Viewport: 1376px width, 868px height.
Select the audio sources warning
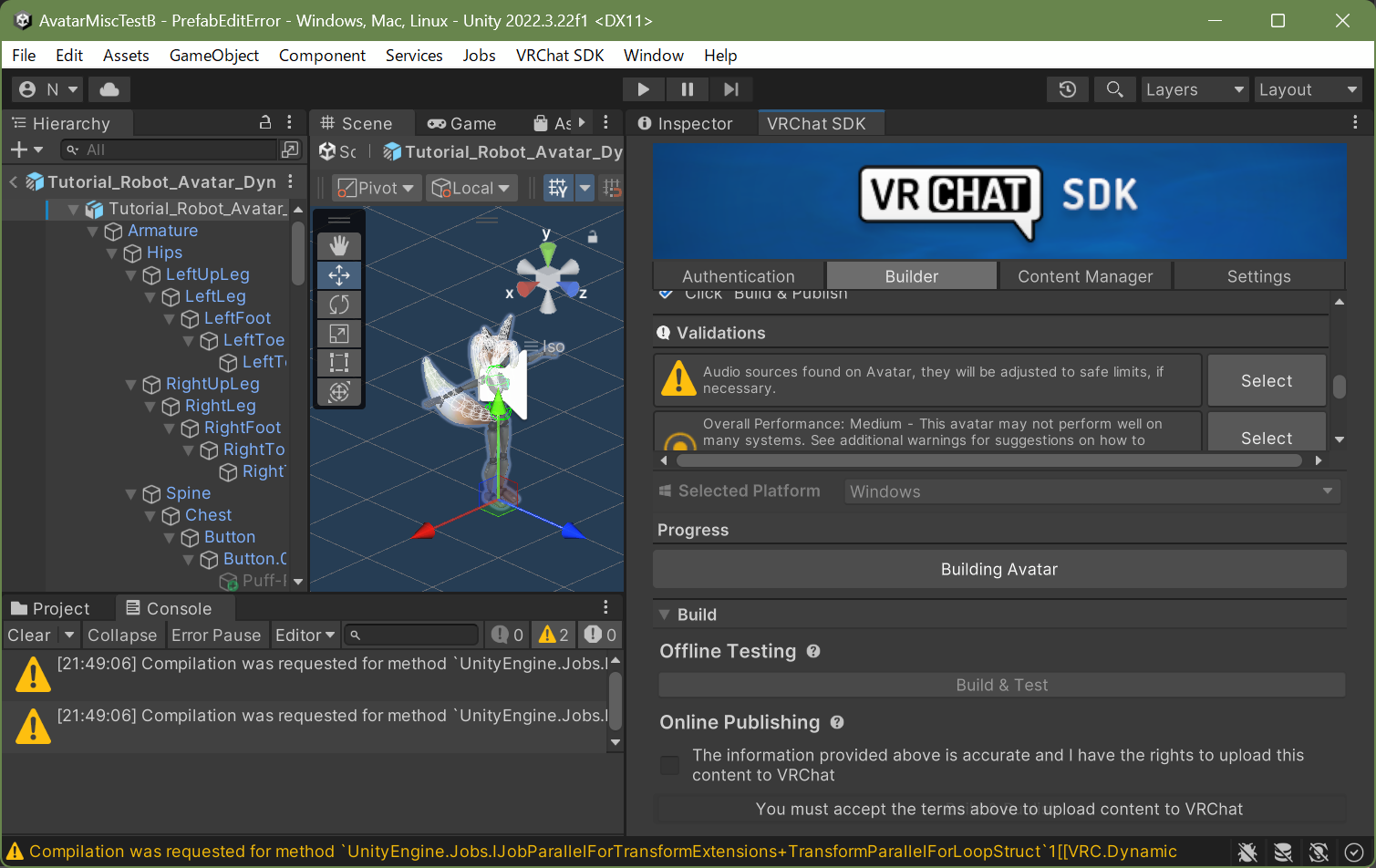[x=1267, y=381]
